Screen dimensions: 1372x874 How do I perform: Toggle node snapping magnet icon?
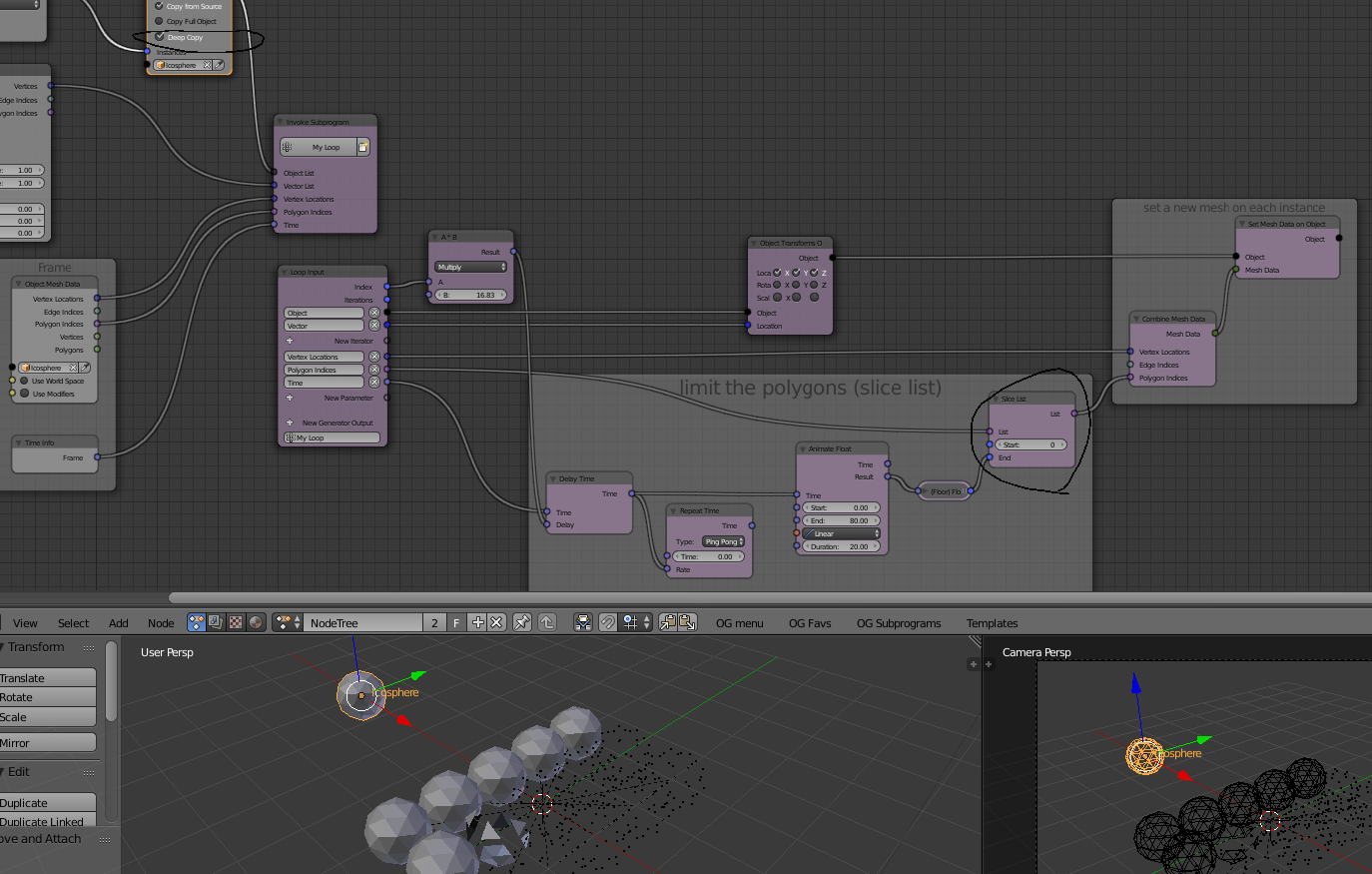(x=607, y=622)
